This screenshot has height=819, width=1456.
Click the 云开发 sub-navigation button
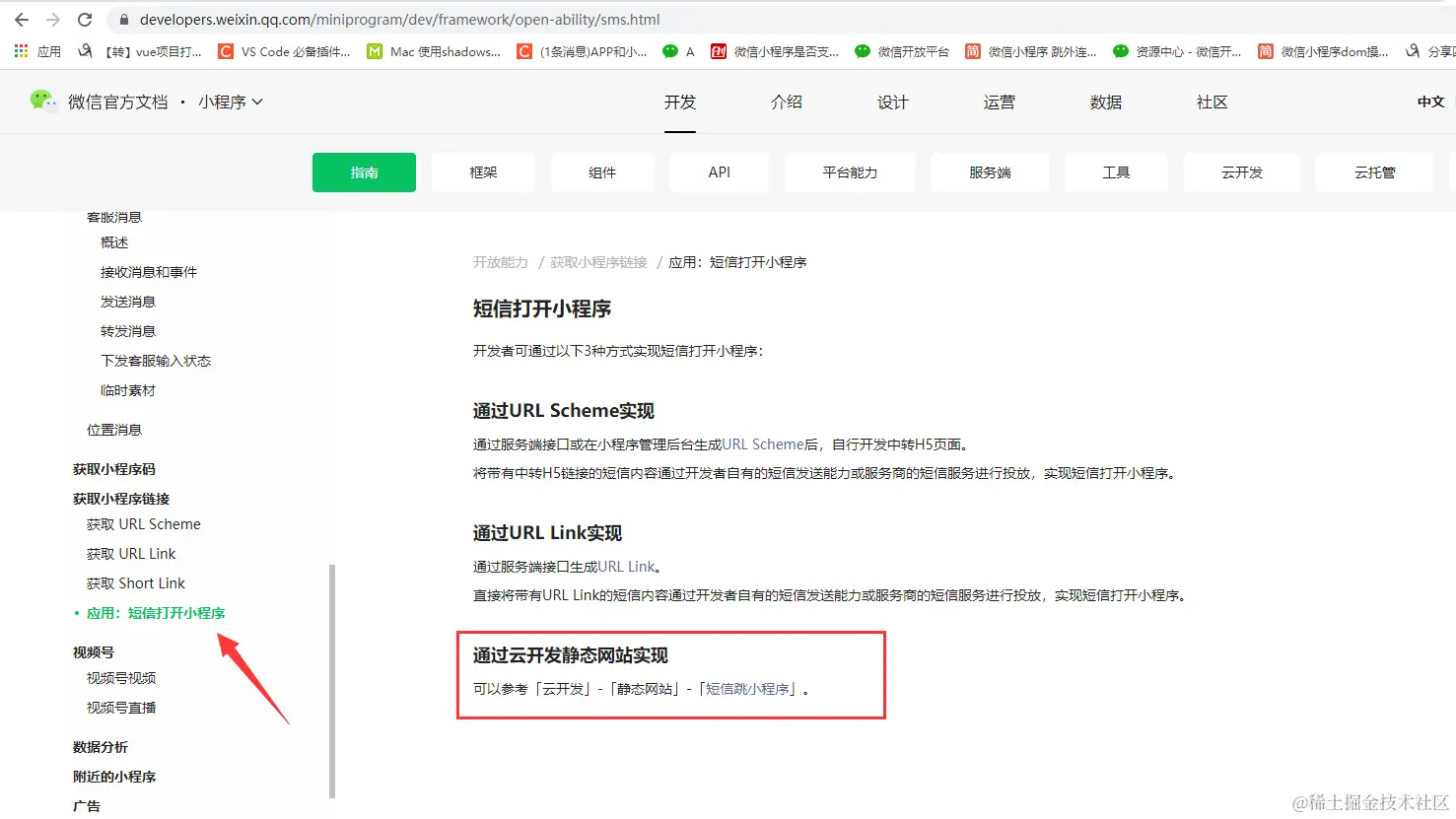pyautogui.click(x=1242, y=172)
